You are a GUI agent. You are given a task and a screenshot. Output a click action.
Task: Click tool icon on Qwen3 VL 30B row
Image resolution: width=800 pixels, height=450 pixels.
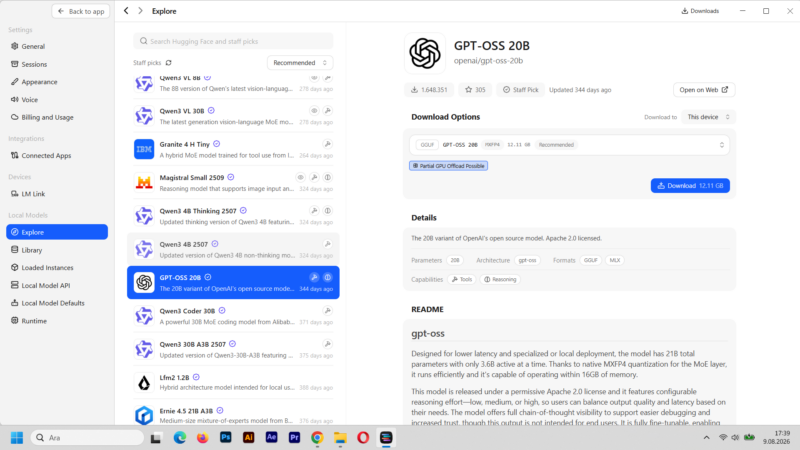point(328,111)
